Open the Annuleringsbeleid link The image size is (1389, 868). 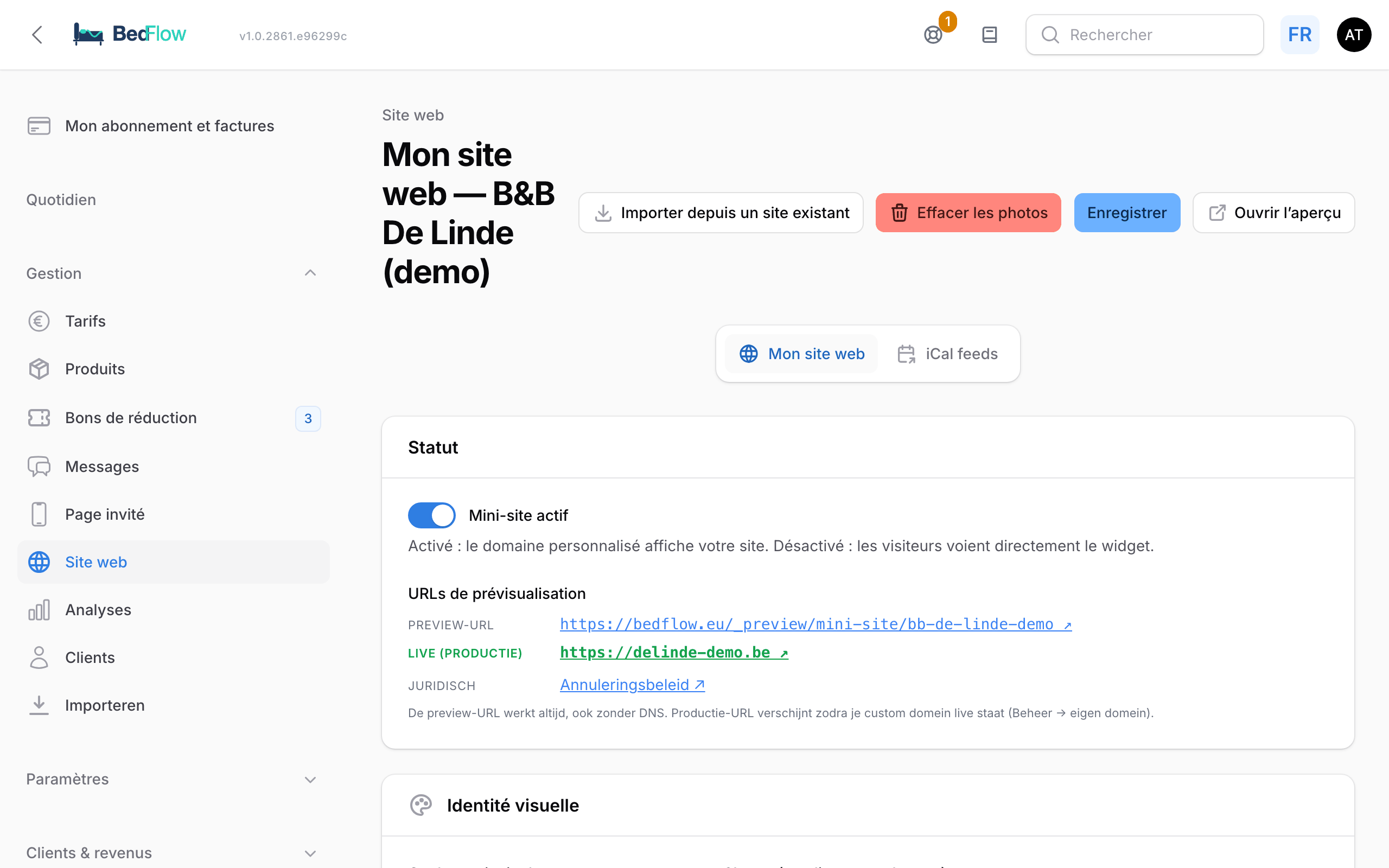[x=632, y=685]
